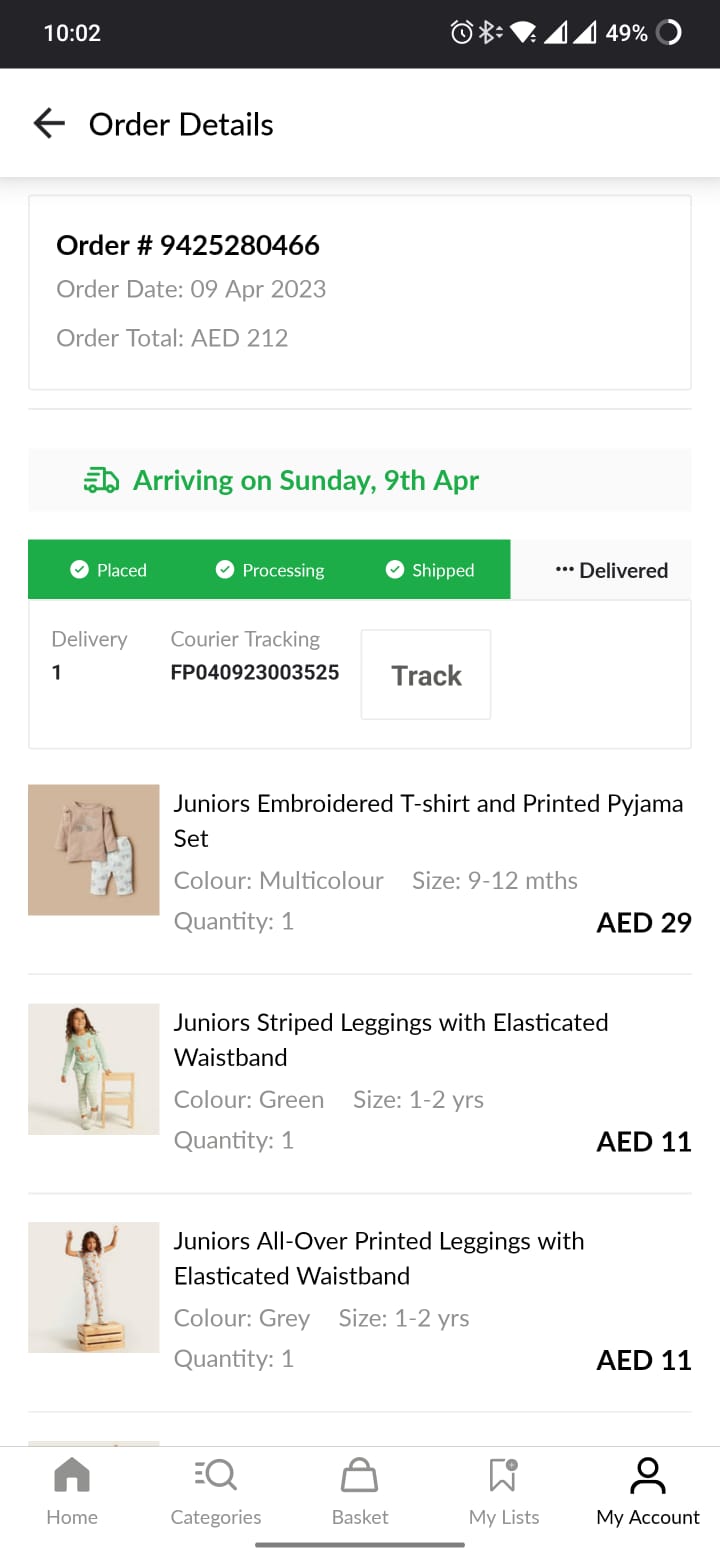
Task: Open My Account profile icon
Action: point(648,1476)
